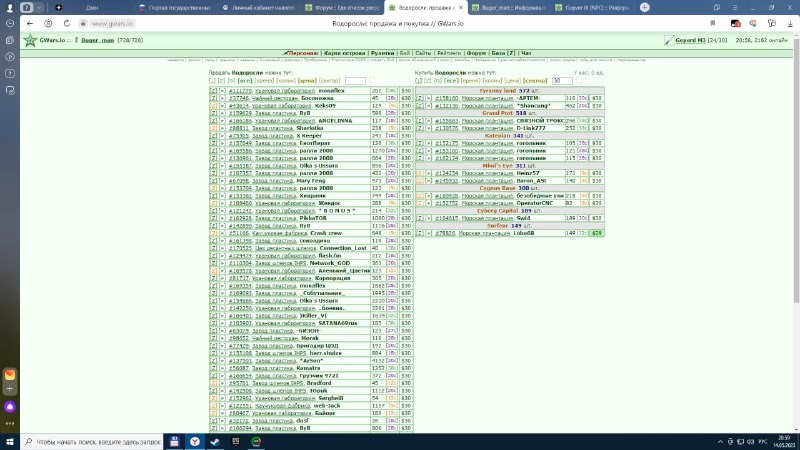Expand the [»] arrow in monaflex #111270 row

pyautogui.click(x=222, y=91)
